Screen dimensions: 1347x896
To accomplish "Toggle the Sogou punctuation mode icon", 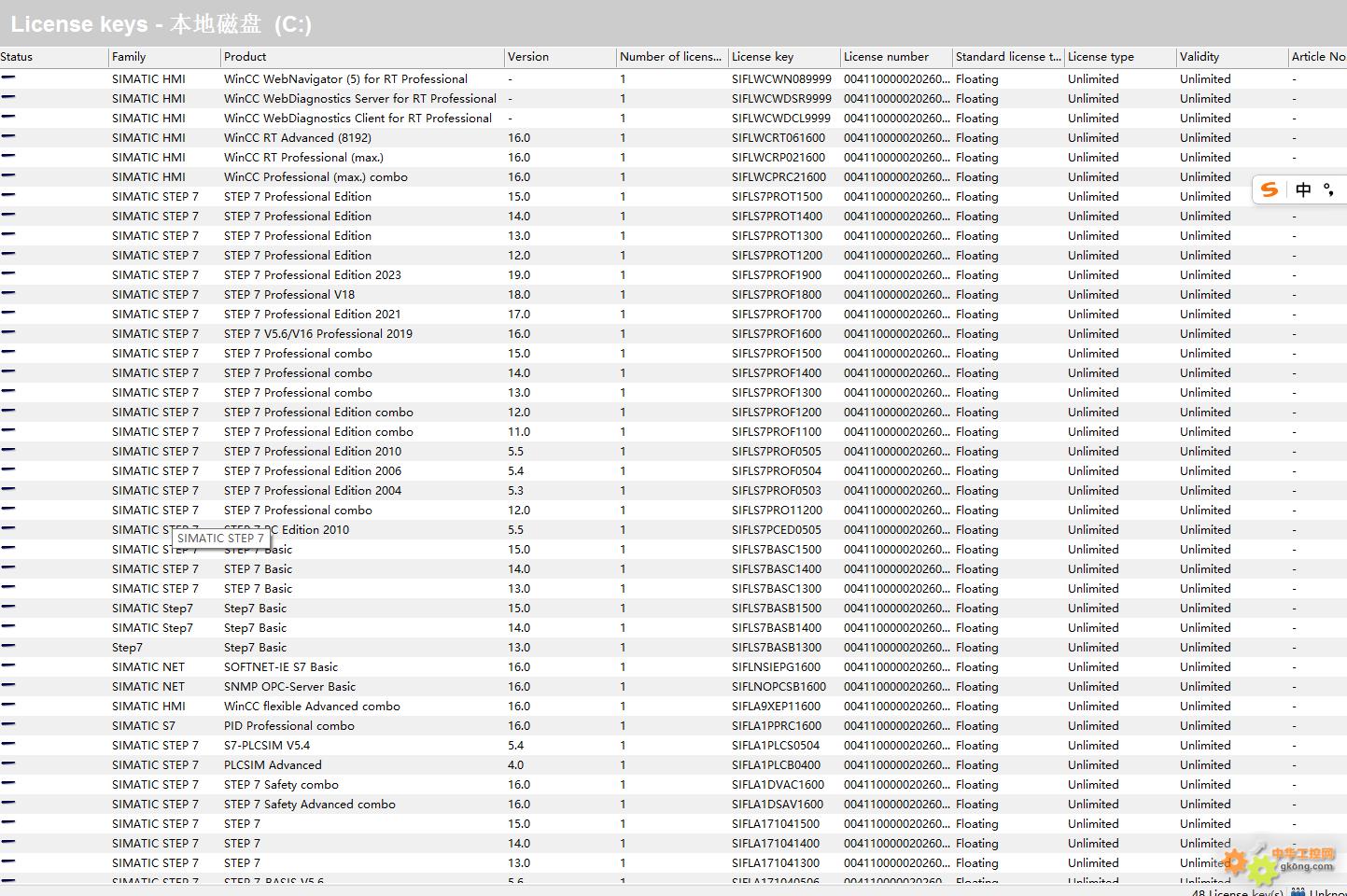I will [x=1328, y=190].
